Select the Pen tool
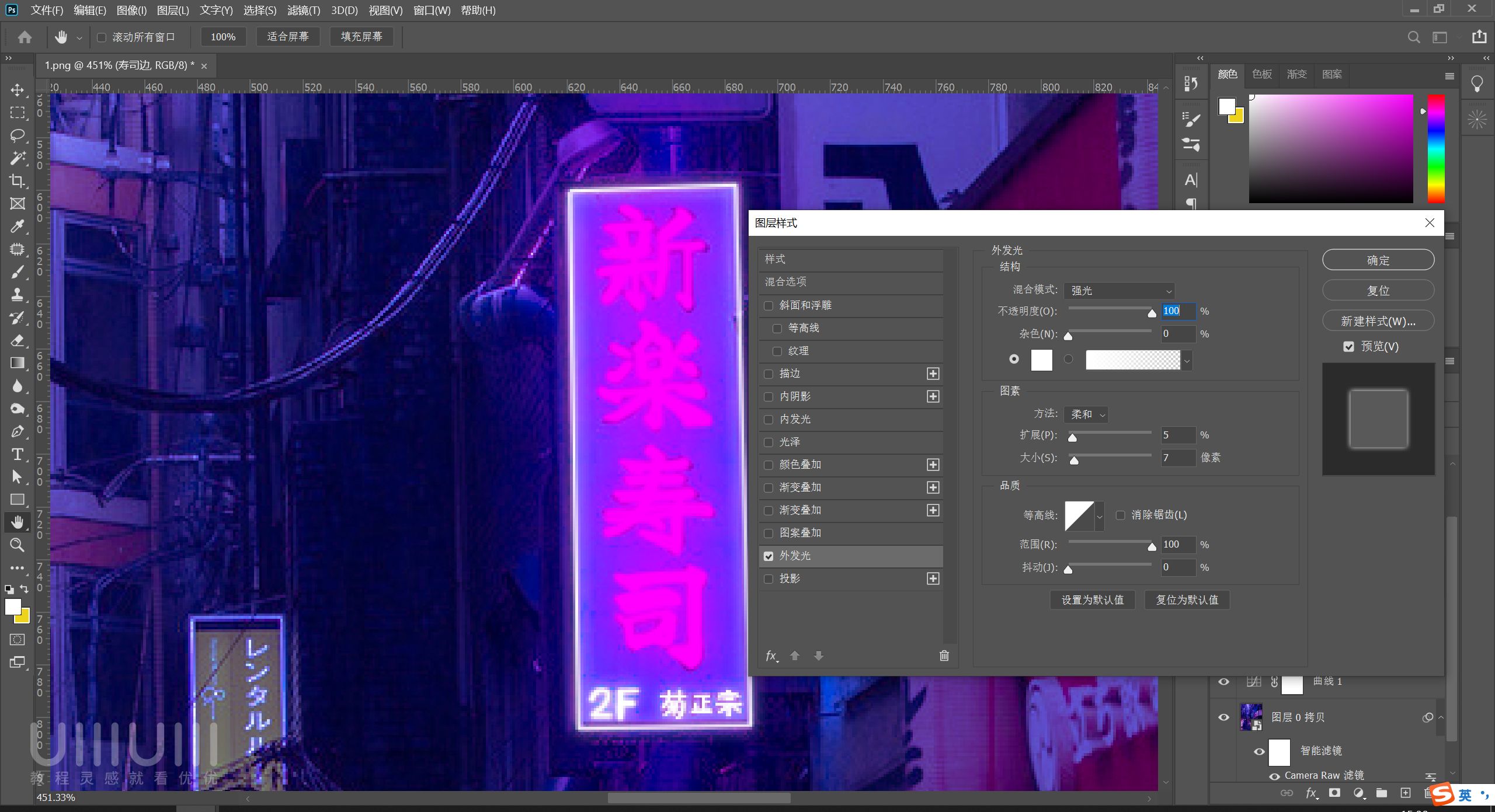Image resolution: width=1495 pixels, height=812 pixels. click(18, 431)
